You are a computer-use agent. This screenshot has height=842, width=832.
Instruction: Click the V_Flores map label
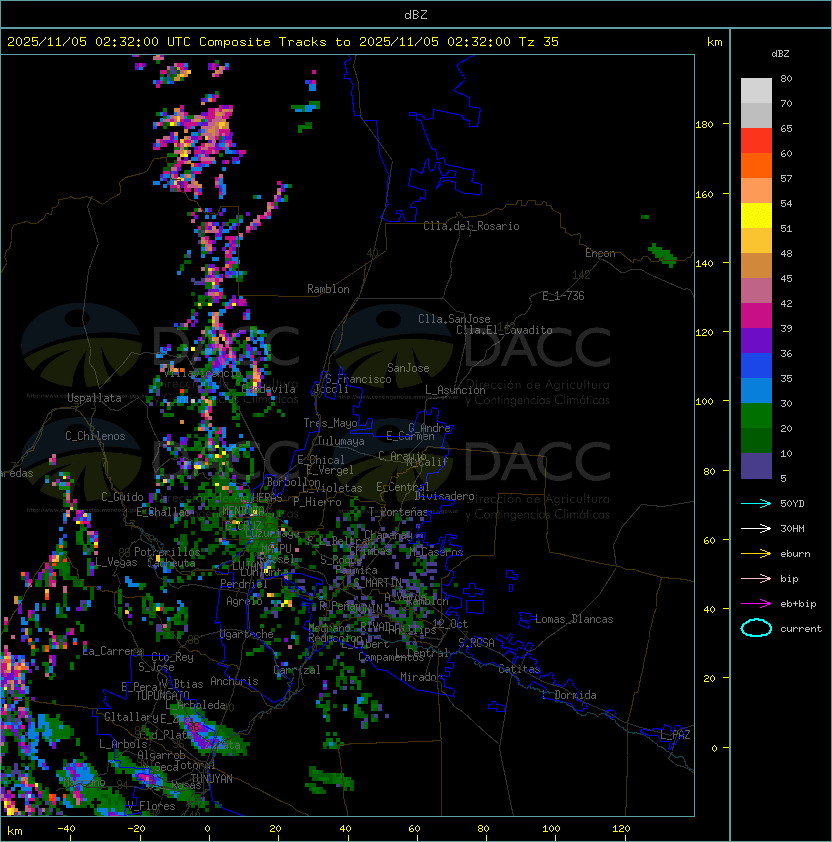click(x=151, y=806)
